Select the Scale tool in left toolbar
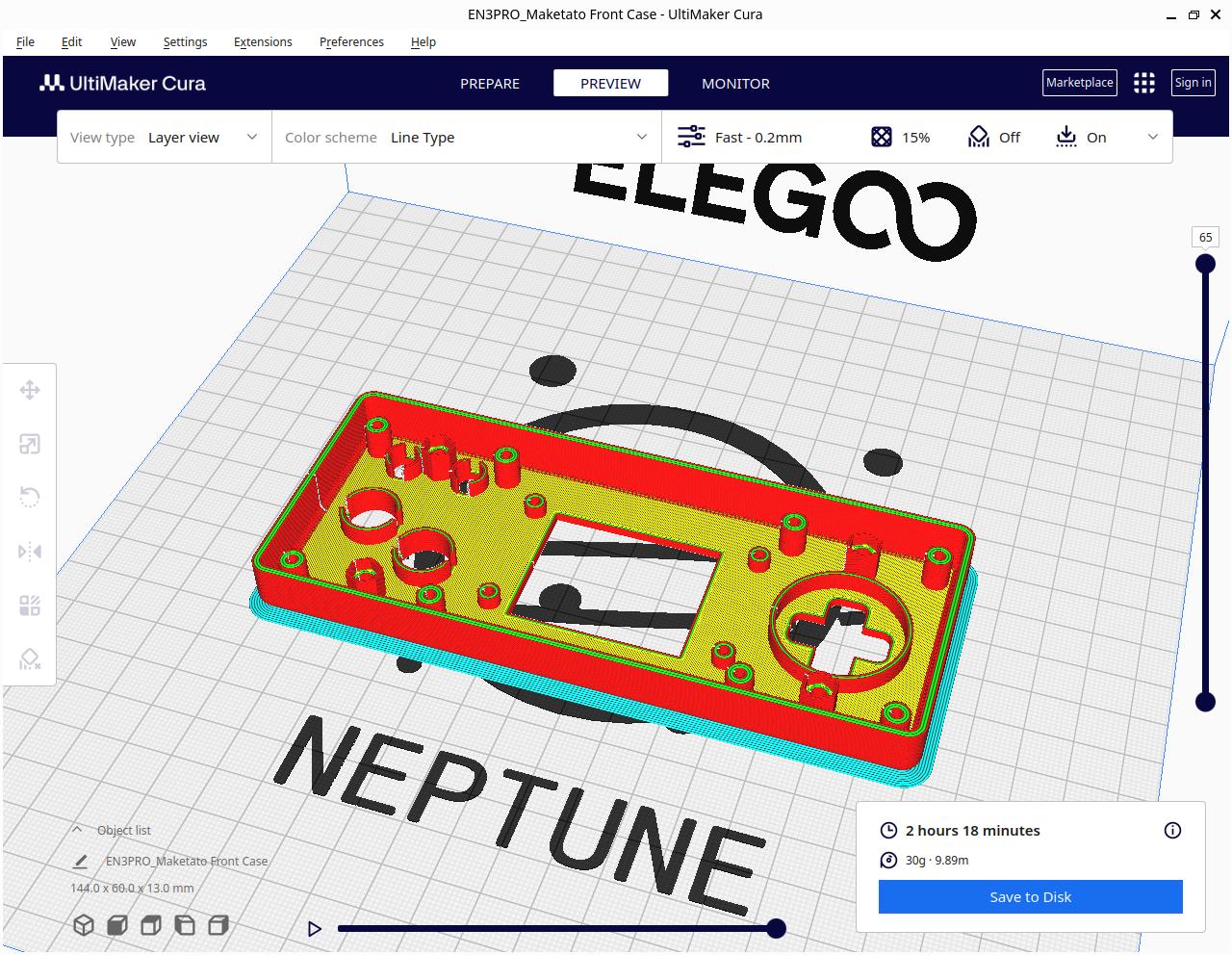1232x955 pixels. coord(30,444)
